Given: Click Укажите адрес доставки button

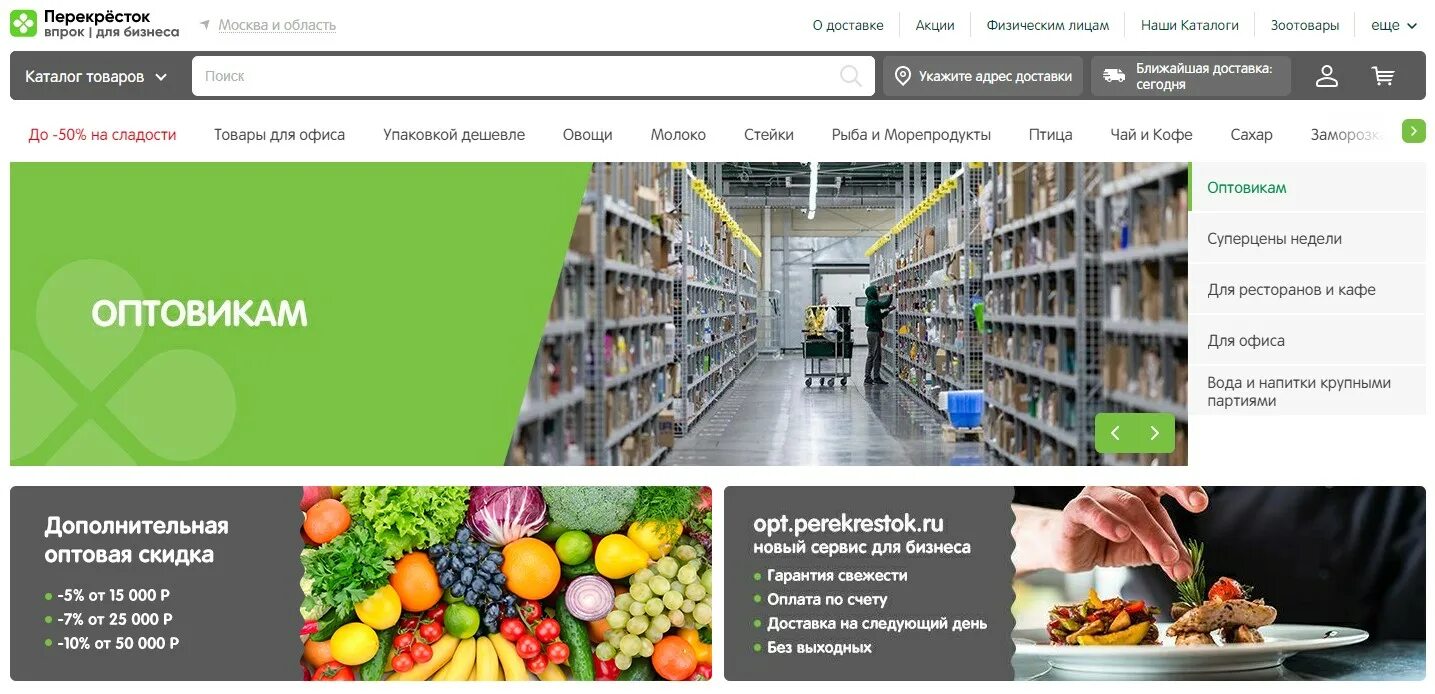Looking at the screenshot, I should click(x=983, y=76).
